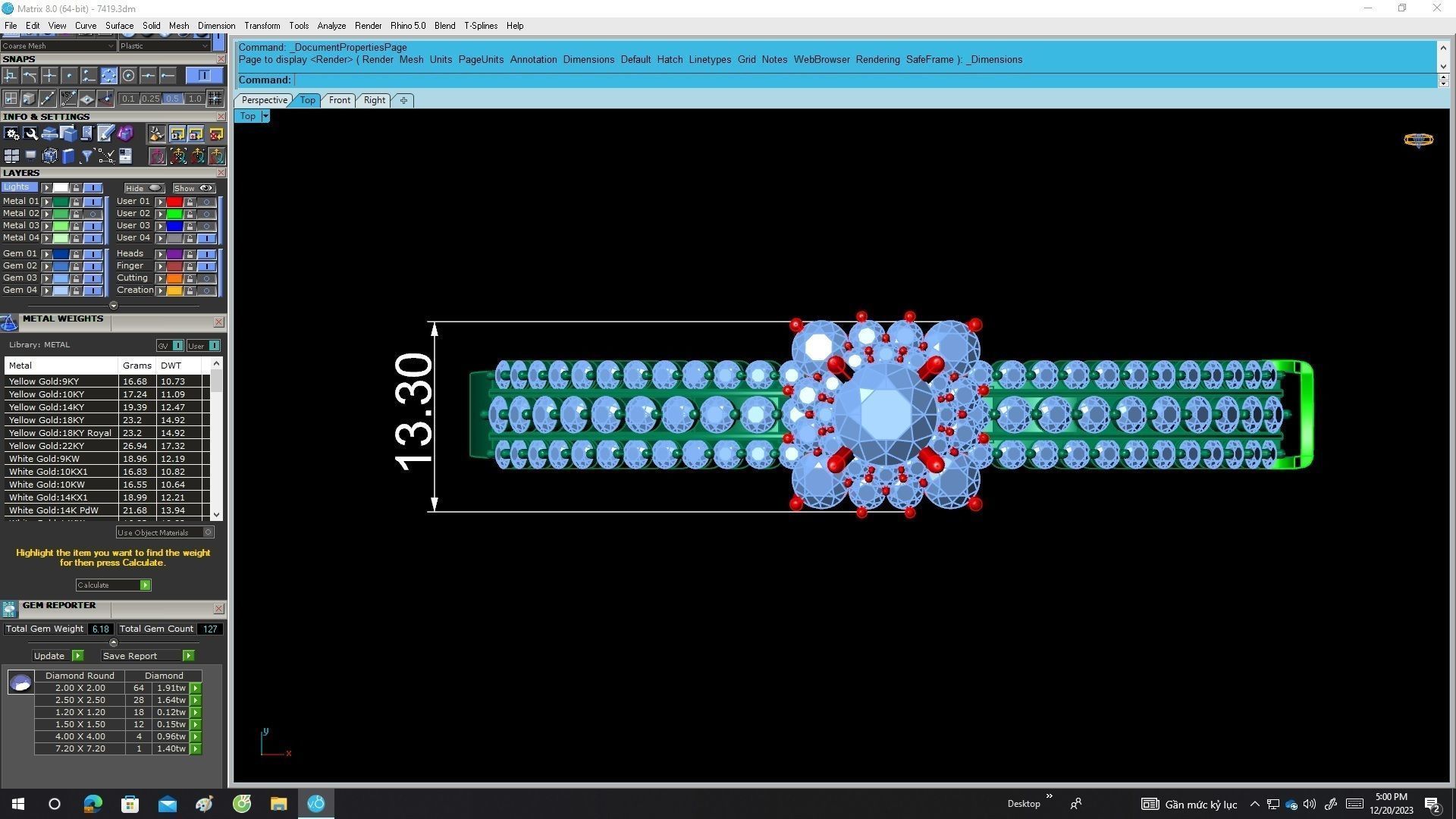Viewport: 1456px width, 819px height.
Task: Click the 45 degree angle constraint icon
Action: coord(68,99)
